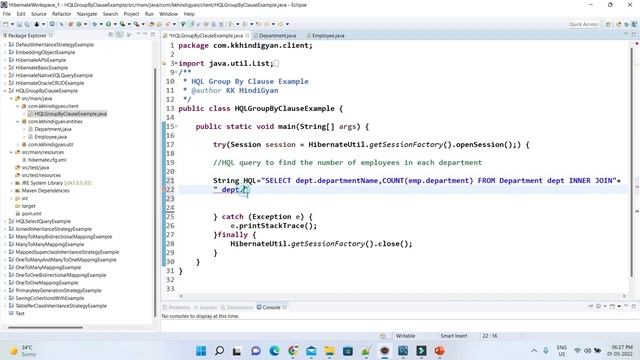Fold the main method at line 15
The height and width of the screenshot is (360, 640).
tap(176, 126)
